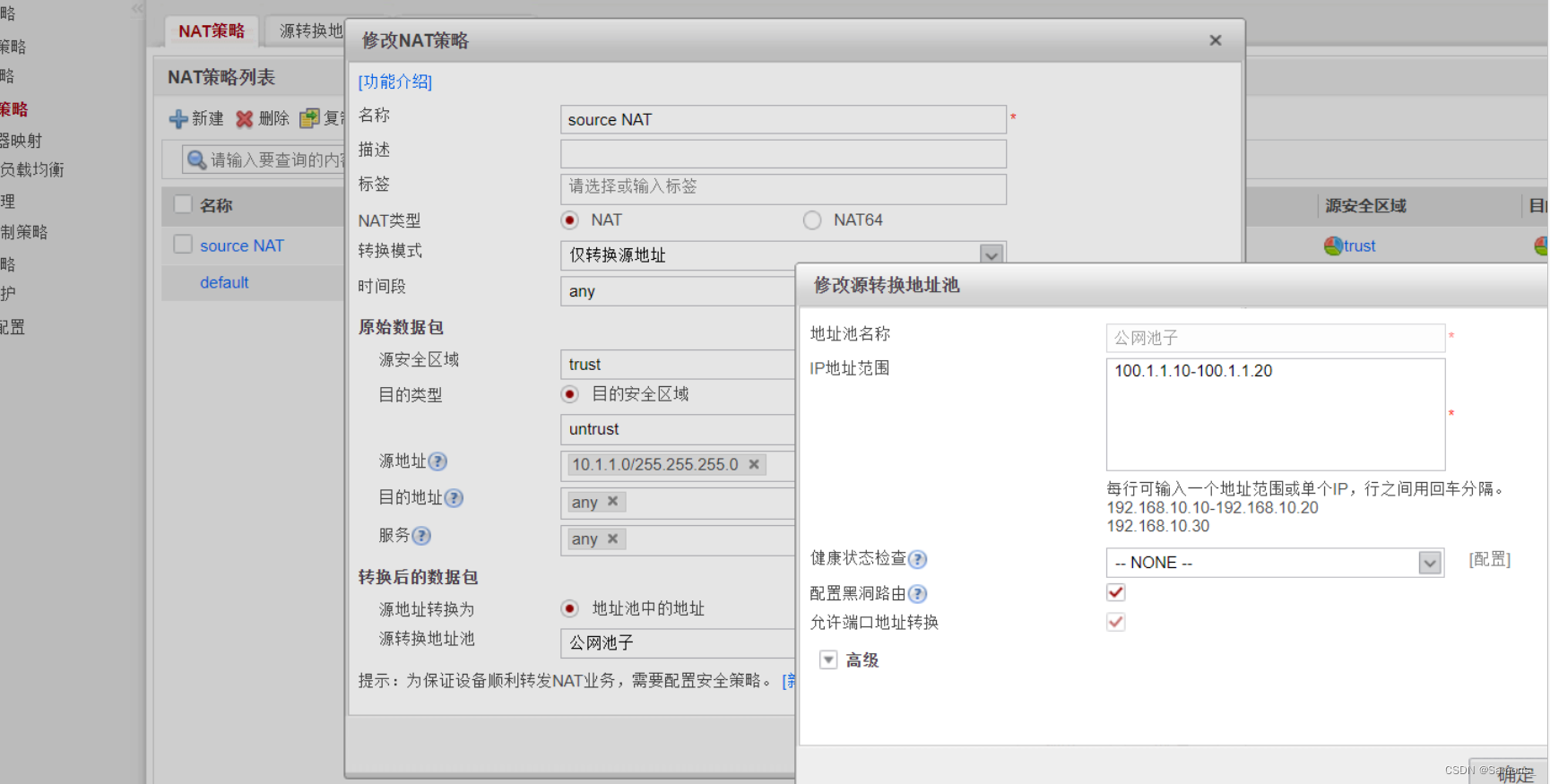Remove the any tag in 目的地址
1550x784 pixels.
(x=612, y=501)
